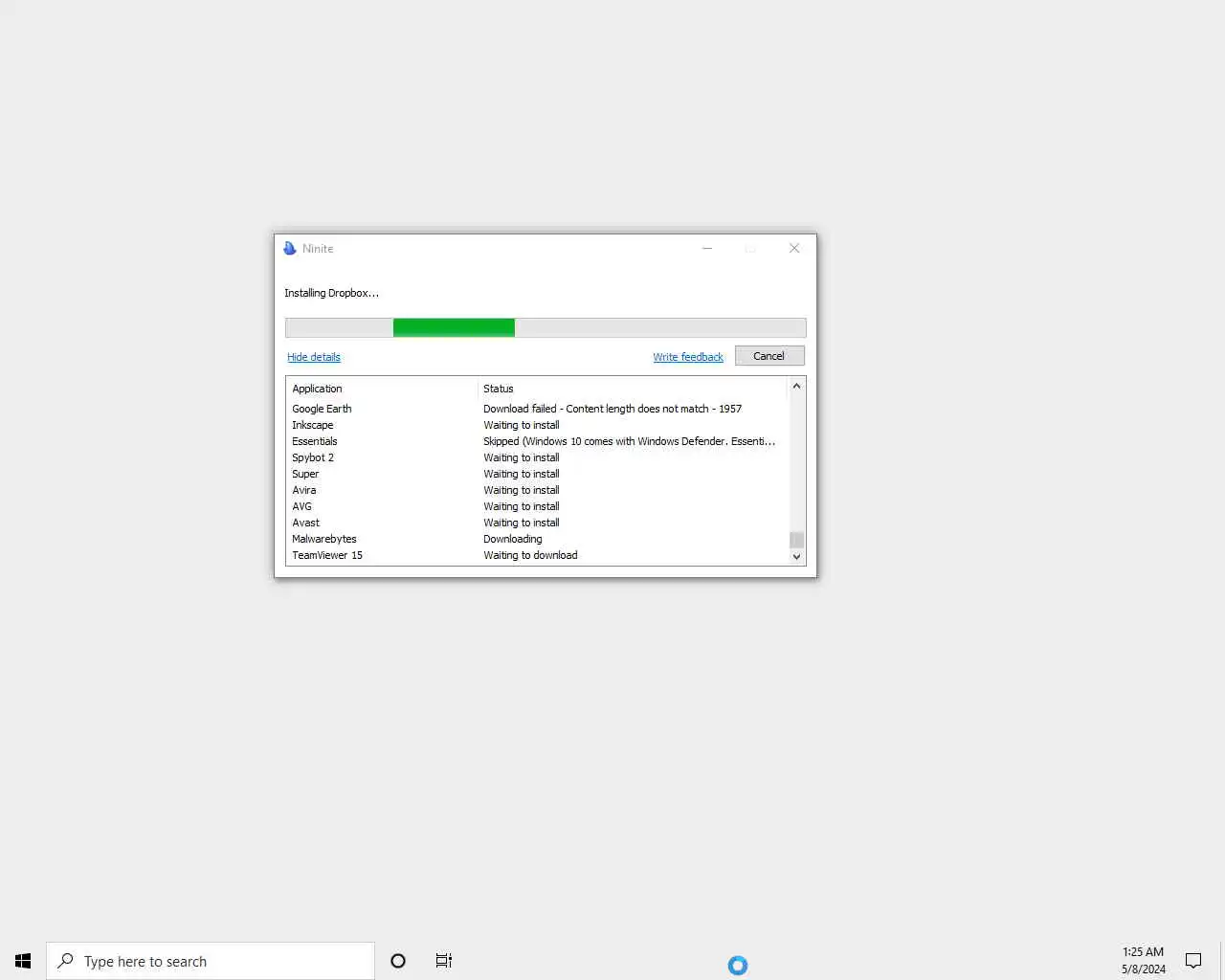
Task: Click the Hide details link
Action: point(314,357)
